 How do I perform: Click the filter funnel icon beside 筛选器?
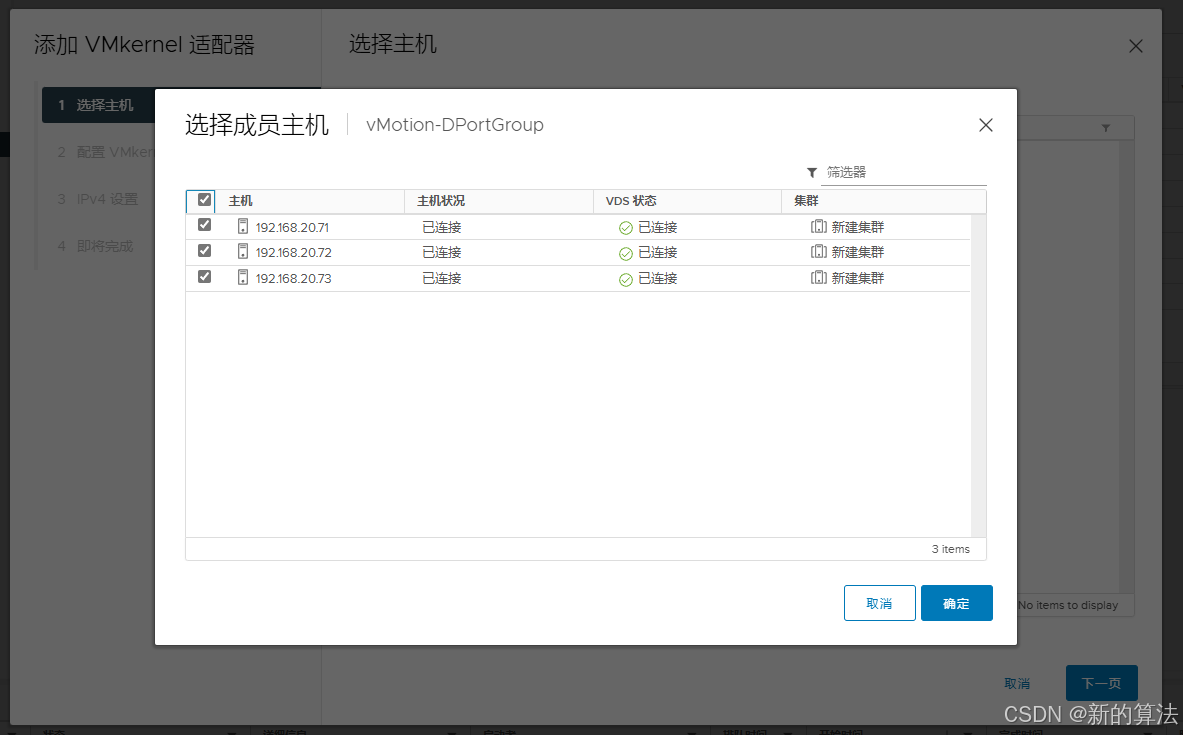(812, 173)
